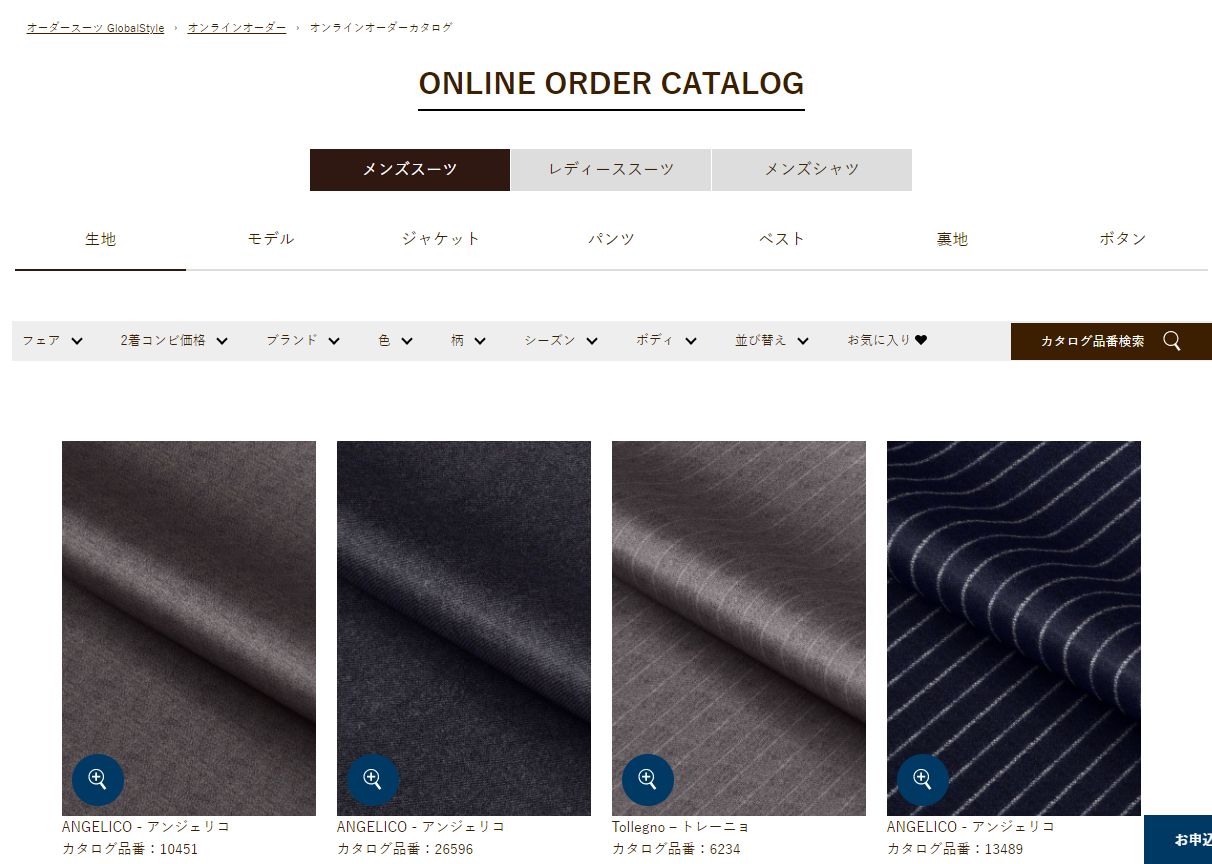The width and height of the screenshot is (1212, 864).
Task: Click the search icon in カタログ品番検索
Action: pos(1172,341)
